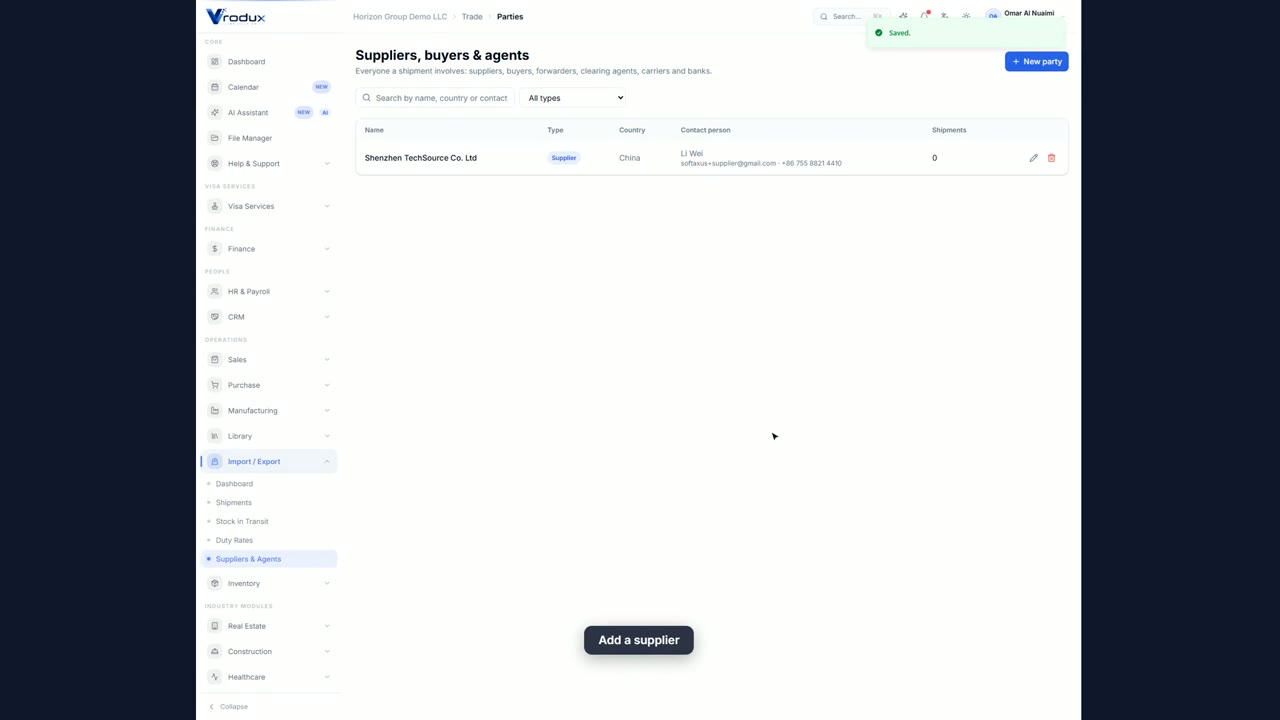
Task: Click the Real Estate building icon
Action: (215, 626)
